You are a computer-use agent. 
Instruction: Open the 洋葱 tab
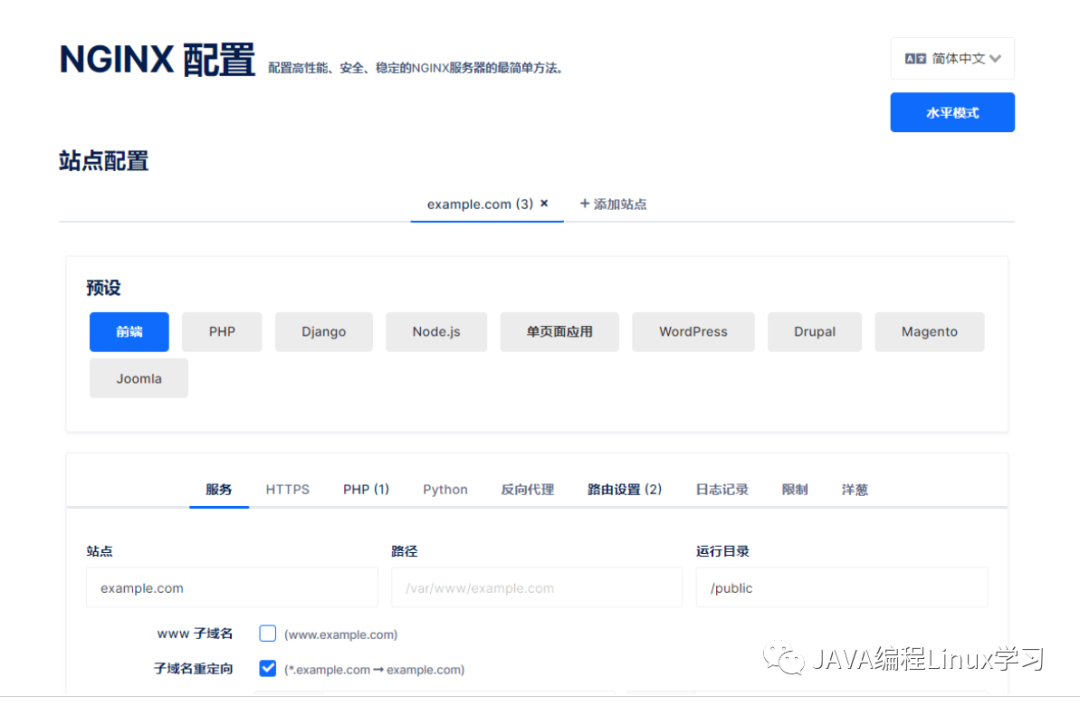coord(854,489)
